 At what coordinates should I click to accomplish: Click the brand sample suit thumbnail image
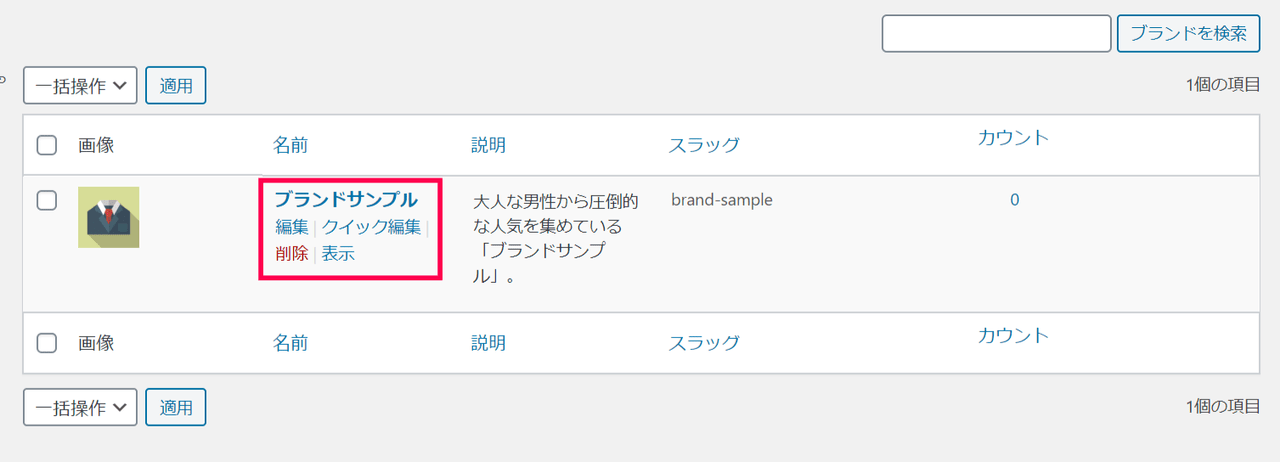109,217
